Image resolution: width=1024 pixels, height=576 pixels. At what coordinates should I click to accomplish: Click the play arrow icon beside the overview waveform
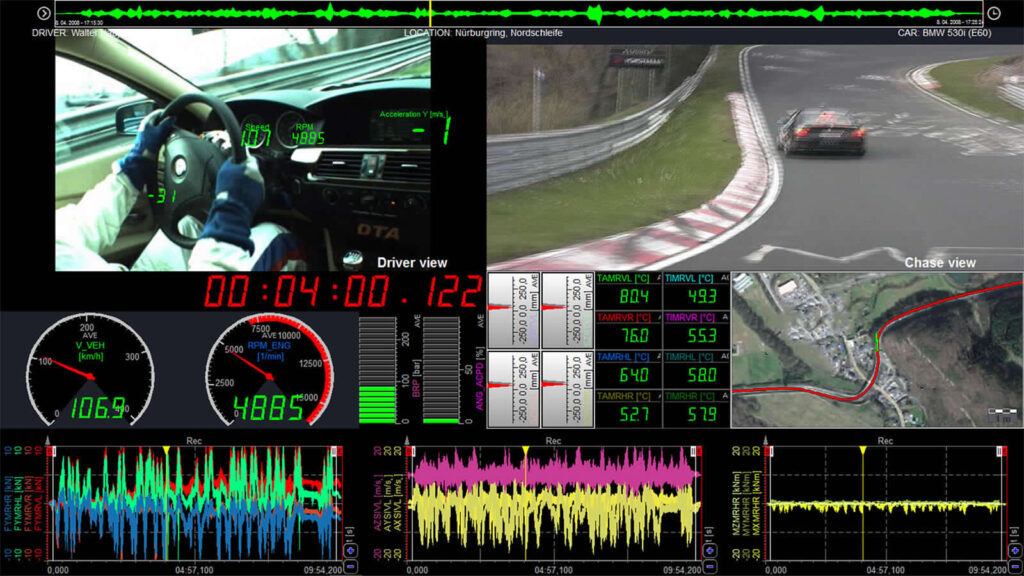pyautogui.click(x=44, y=13)
